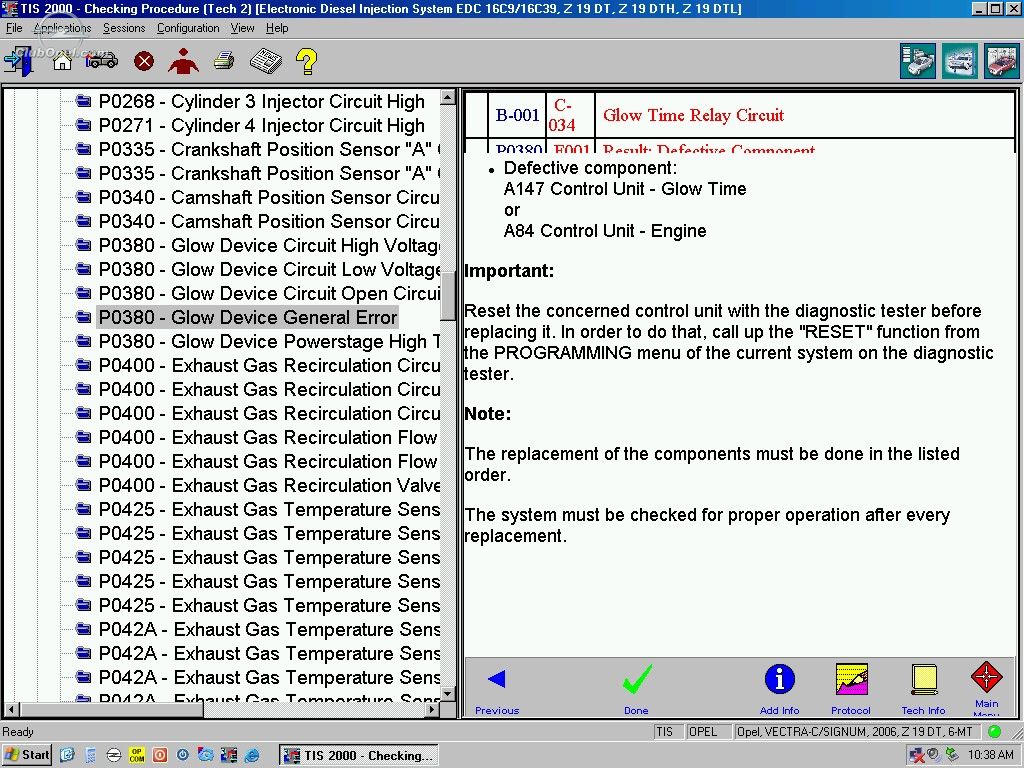Open the Applications menu
Screen dimensions: 1024x768
[x=62, y=28]
